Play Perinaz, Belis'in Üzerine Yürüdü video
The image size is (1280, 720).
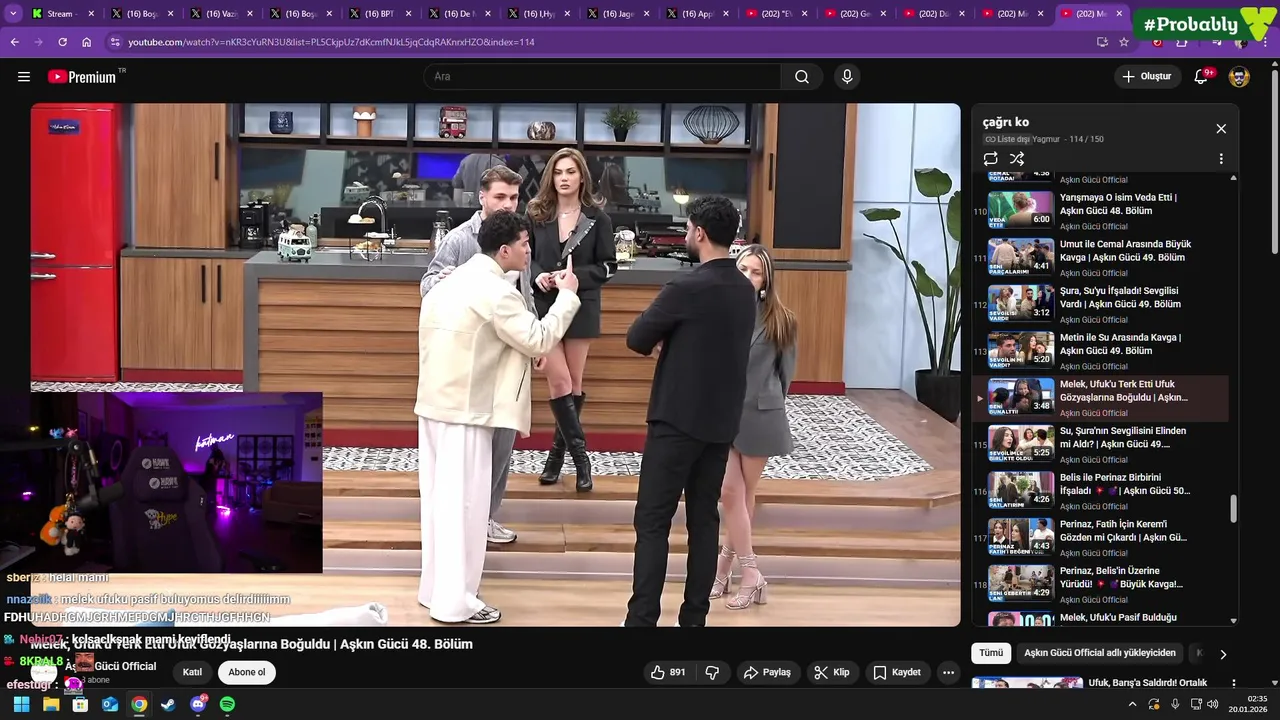point(1100,584)
